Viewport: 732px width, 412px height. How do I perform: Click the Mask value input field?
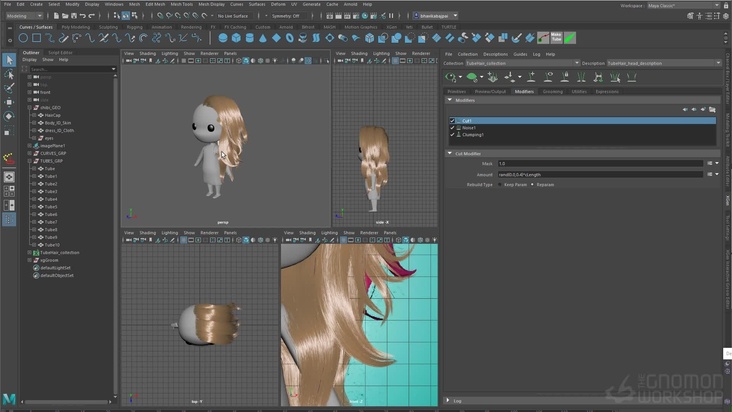tap(600, 163)
